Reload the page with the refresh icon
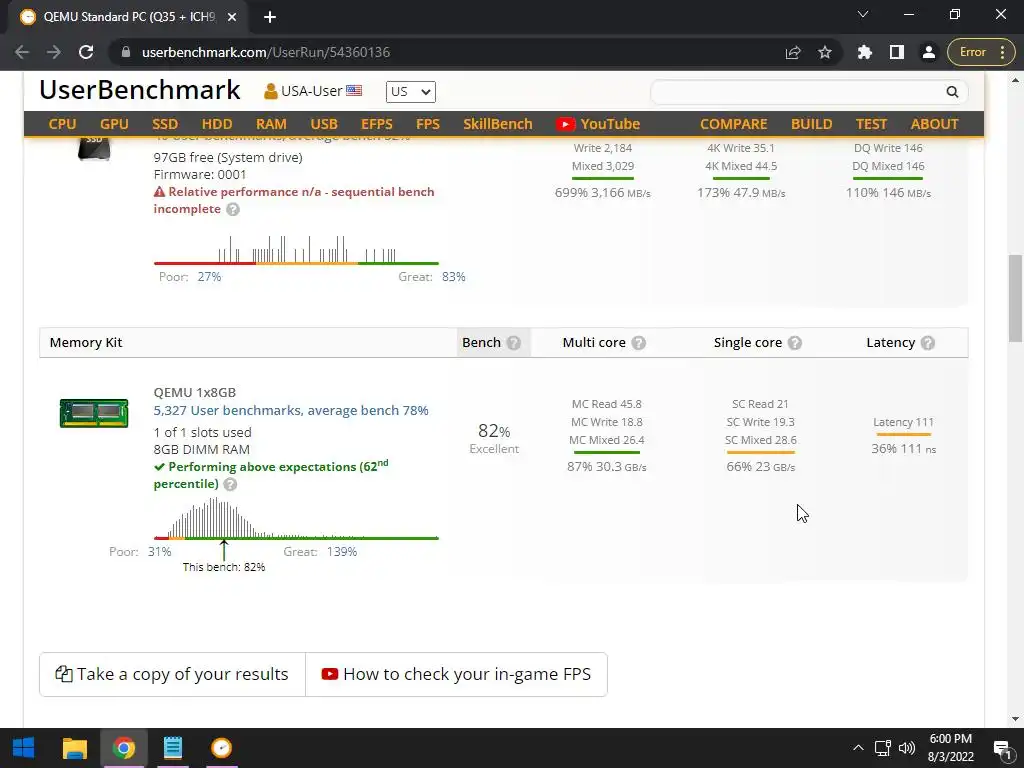Image resolution: width=1024 pixels, height=768 pixels. [86, 52]
